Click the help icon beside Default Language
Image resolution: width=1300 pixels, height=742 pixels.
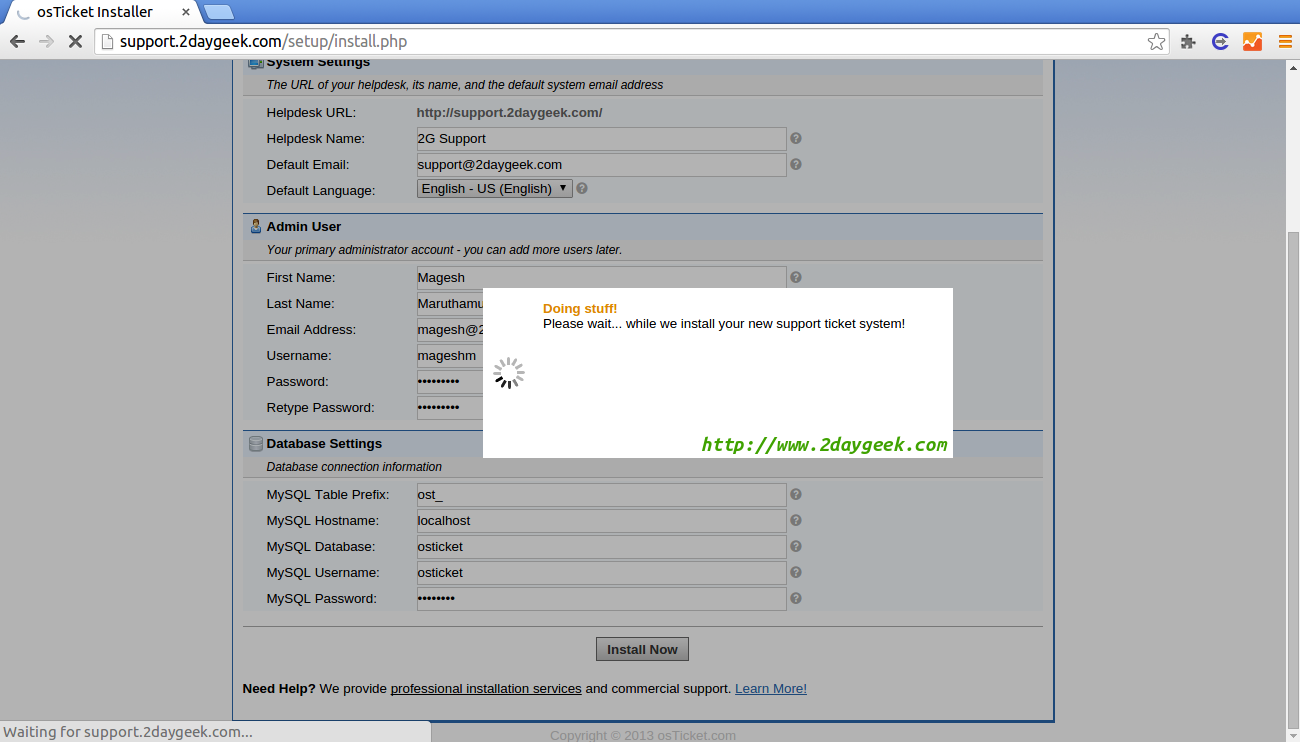pos(582,188)
